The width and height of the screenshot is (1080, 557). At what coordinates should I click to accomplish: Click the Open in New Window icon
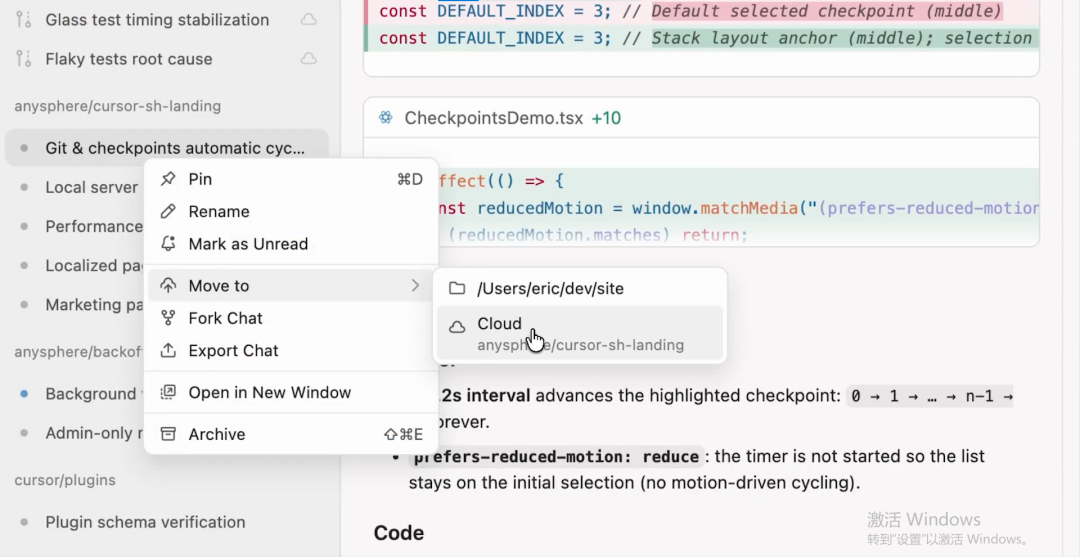[168, 392]
